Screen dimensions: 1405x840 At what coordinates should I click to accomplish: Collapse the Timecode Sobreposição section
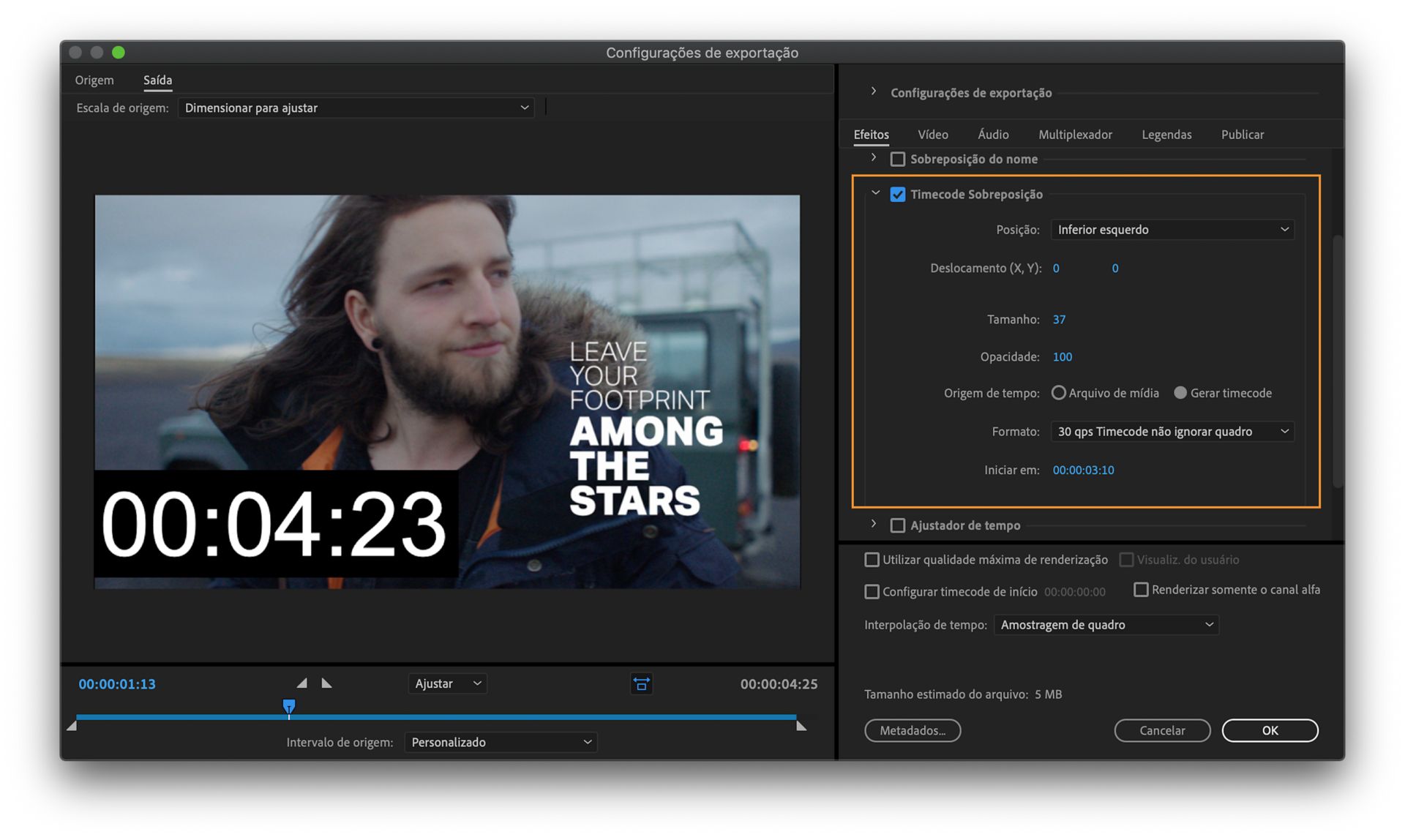pyautogui.click(x=875, y=192)
